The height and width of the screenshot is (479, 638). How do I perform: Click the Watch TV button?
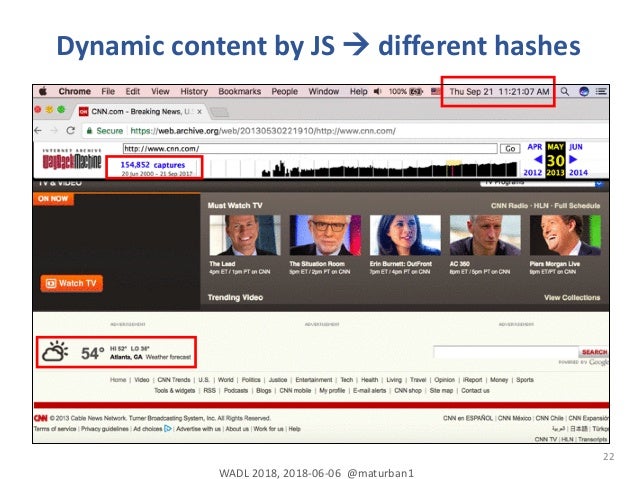[72, 283]
